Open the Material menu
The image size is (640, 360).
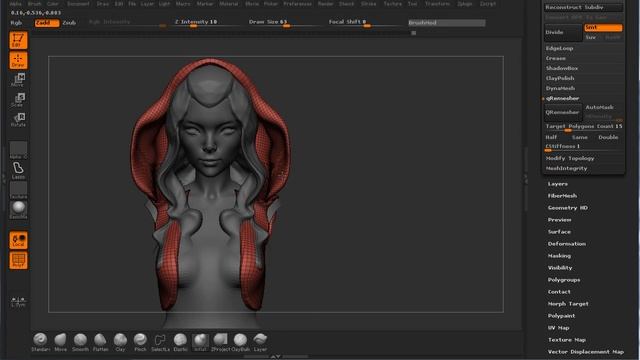[x=229, y=4]
